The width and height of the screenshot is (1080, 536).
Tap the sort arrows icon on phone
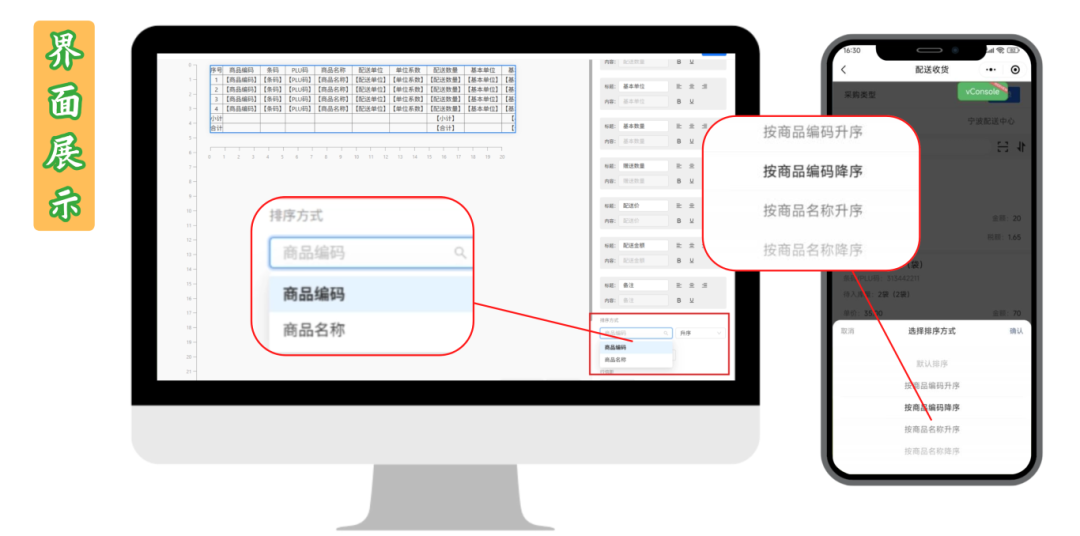tap(1021, 147)
